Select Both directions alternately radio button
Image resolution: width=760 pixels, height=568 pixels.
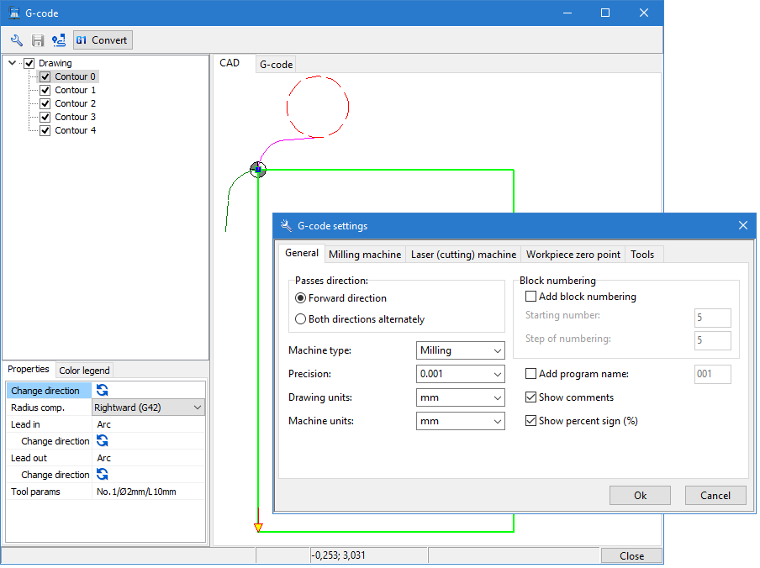(x=301, y=319)
